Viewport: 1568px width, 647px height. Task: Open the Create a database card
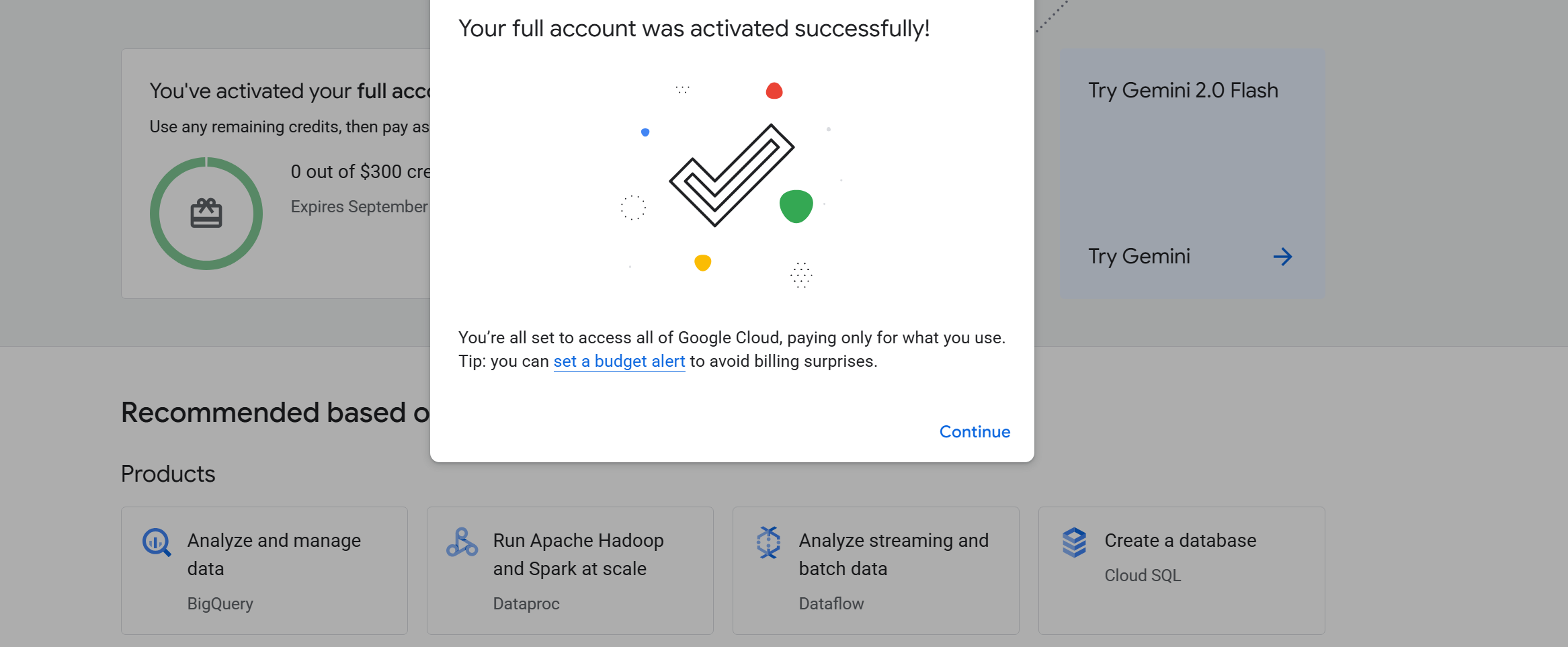[x=1182, y=570]
